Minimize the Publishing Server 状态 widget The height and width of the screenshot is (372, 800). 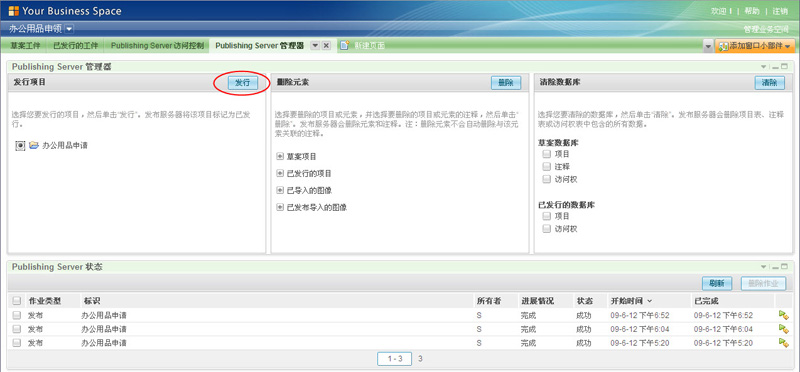[x=775, y=267]
